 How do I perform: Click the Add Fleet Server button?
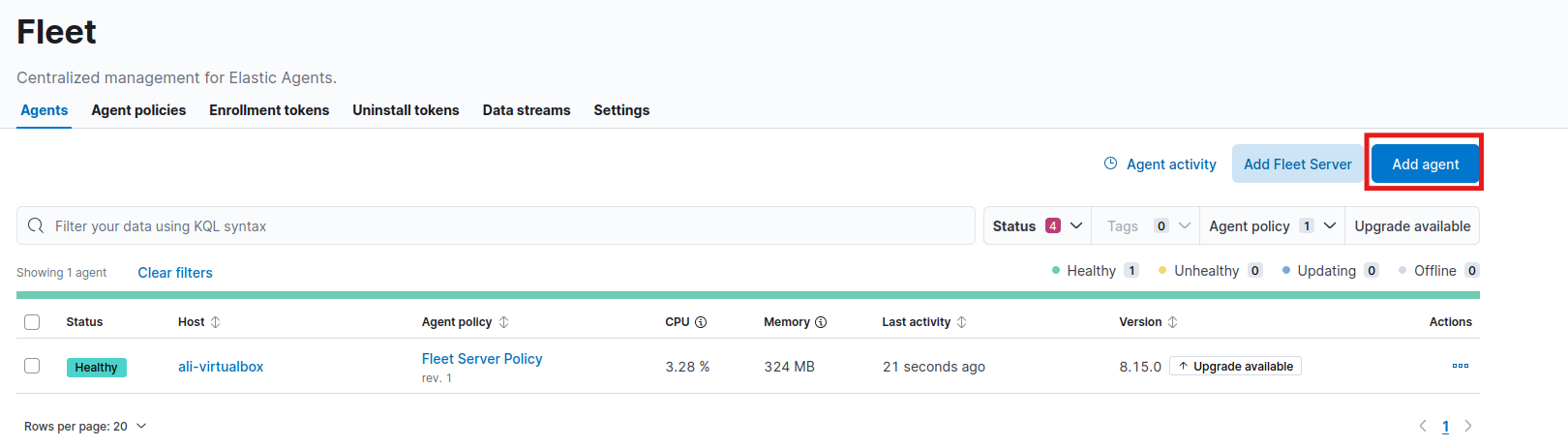tap(1297, 164)
